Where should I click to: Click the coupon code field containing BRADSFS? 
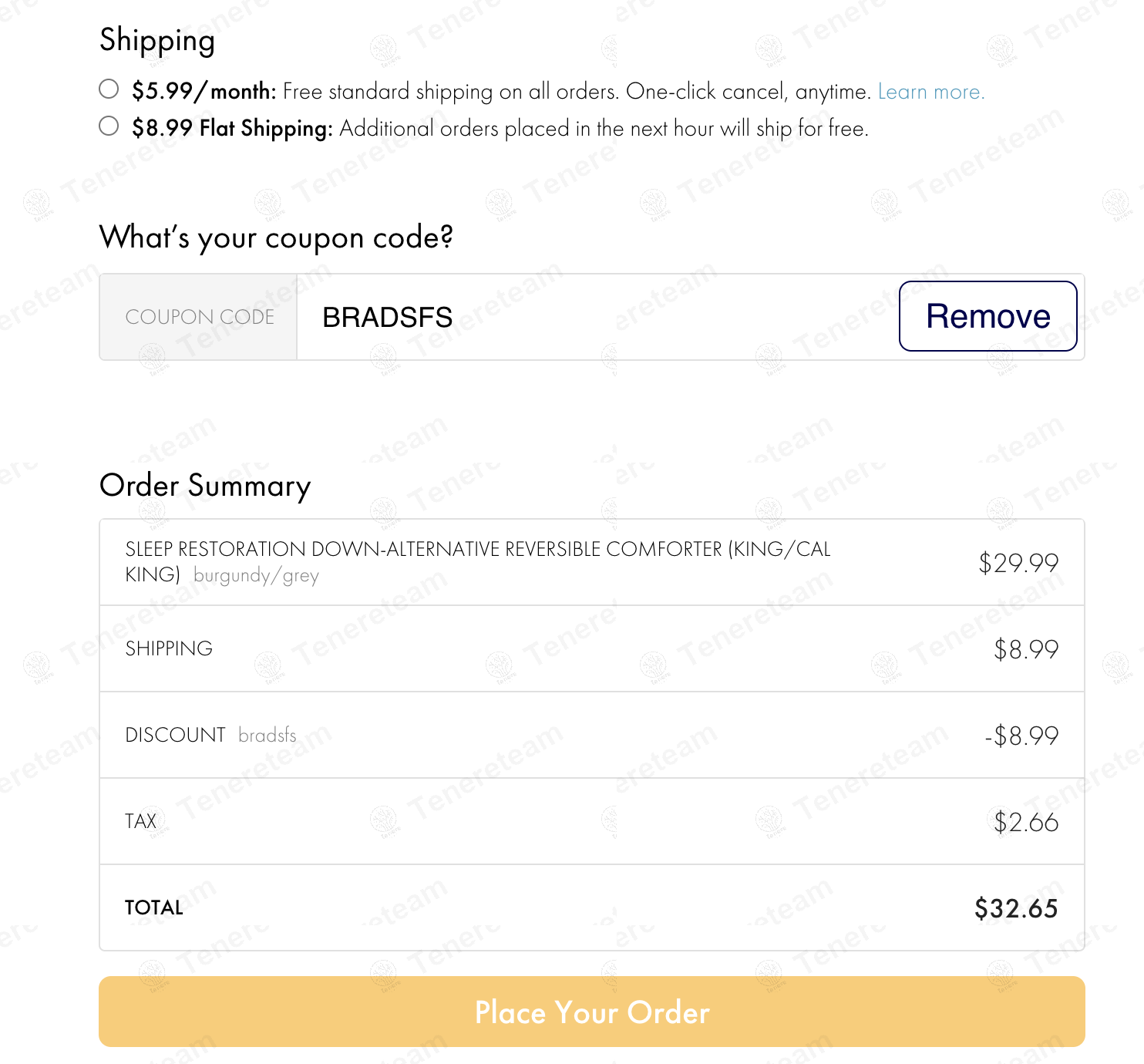coord(594,317)
